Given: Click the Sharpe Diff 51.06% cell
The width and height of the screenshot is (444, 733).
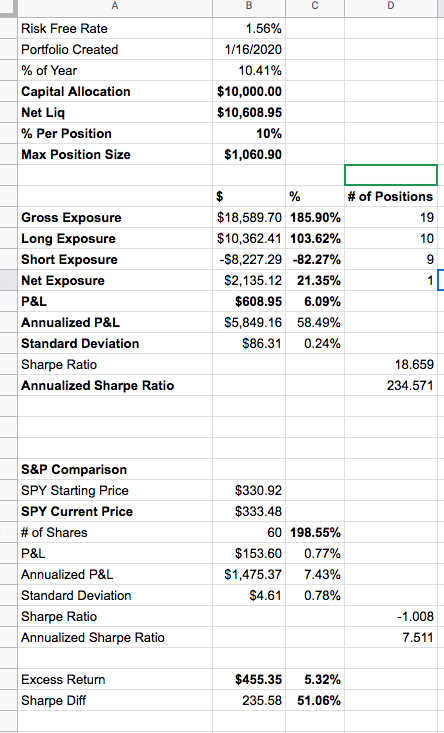Looking at the screenshot, I should tap(315, 701).
